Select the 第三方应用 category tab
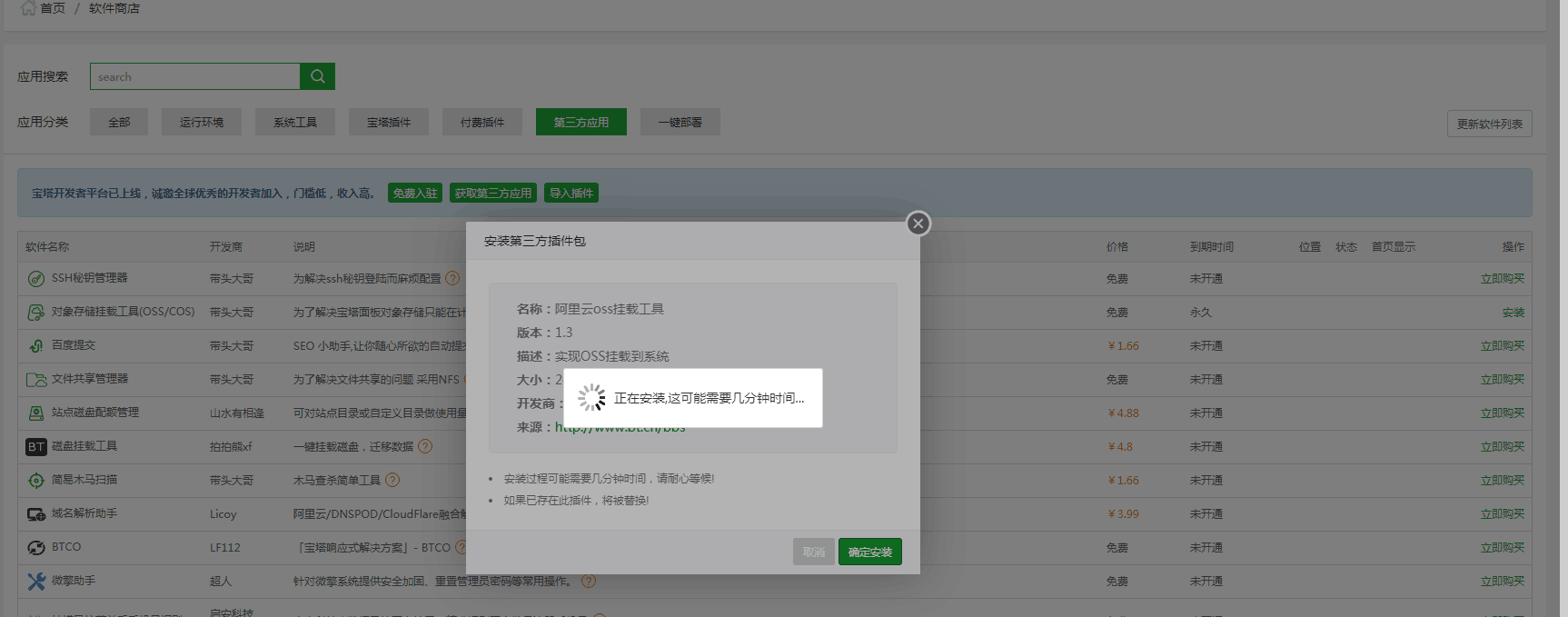Image resolution: width=1568 pixels, height=617 pixels. tap(581, 122)
